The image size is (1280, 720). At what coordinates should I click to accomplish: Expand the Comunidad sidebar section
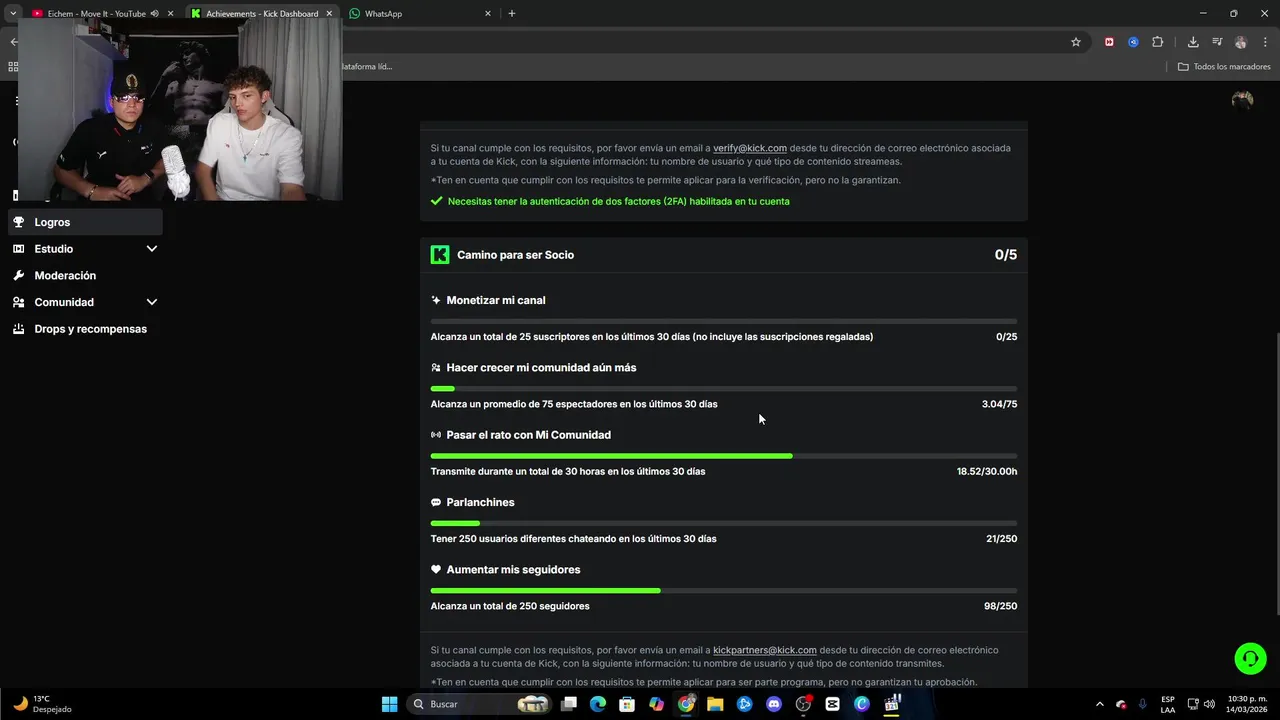[x=152, y=302]
